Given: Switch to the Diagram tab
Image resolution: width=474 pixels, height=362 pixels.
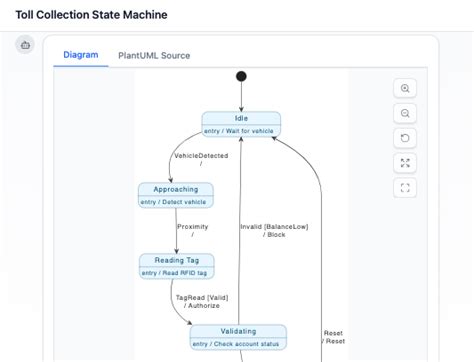Looking at the screenshot, I should tap(81, 55).
